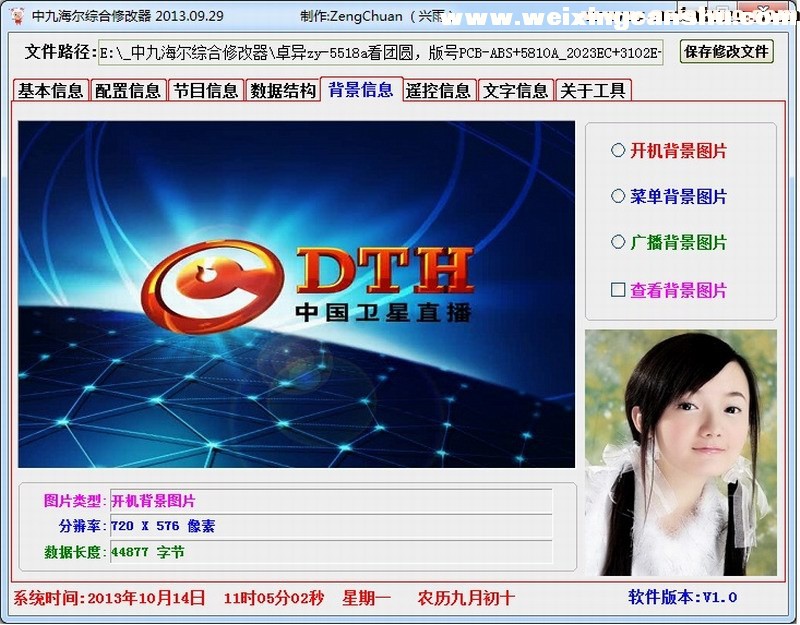Click the time text 11时05分02秒
Screen dimensions: 800x625
pos(274,598)
